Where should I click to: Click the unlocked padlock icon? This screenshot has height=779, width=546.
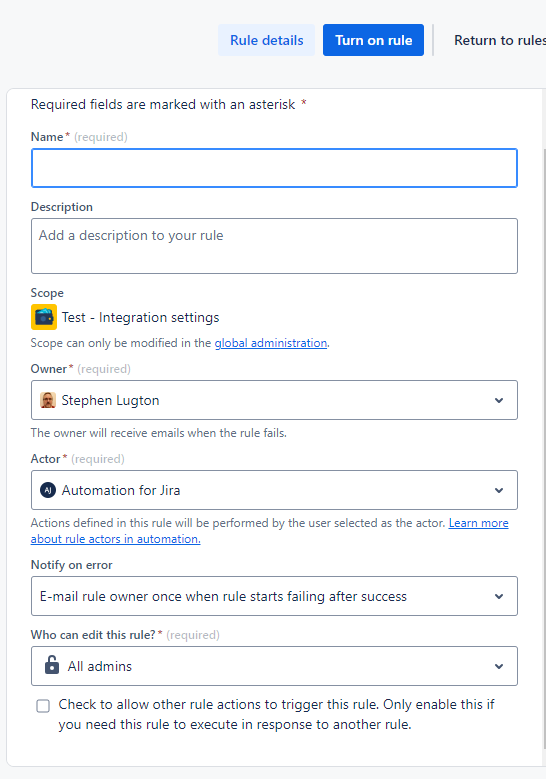tap(52, 665)
